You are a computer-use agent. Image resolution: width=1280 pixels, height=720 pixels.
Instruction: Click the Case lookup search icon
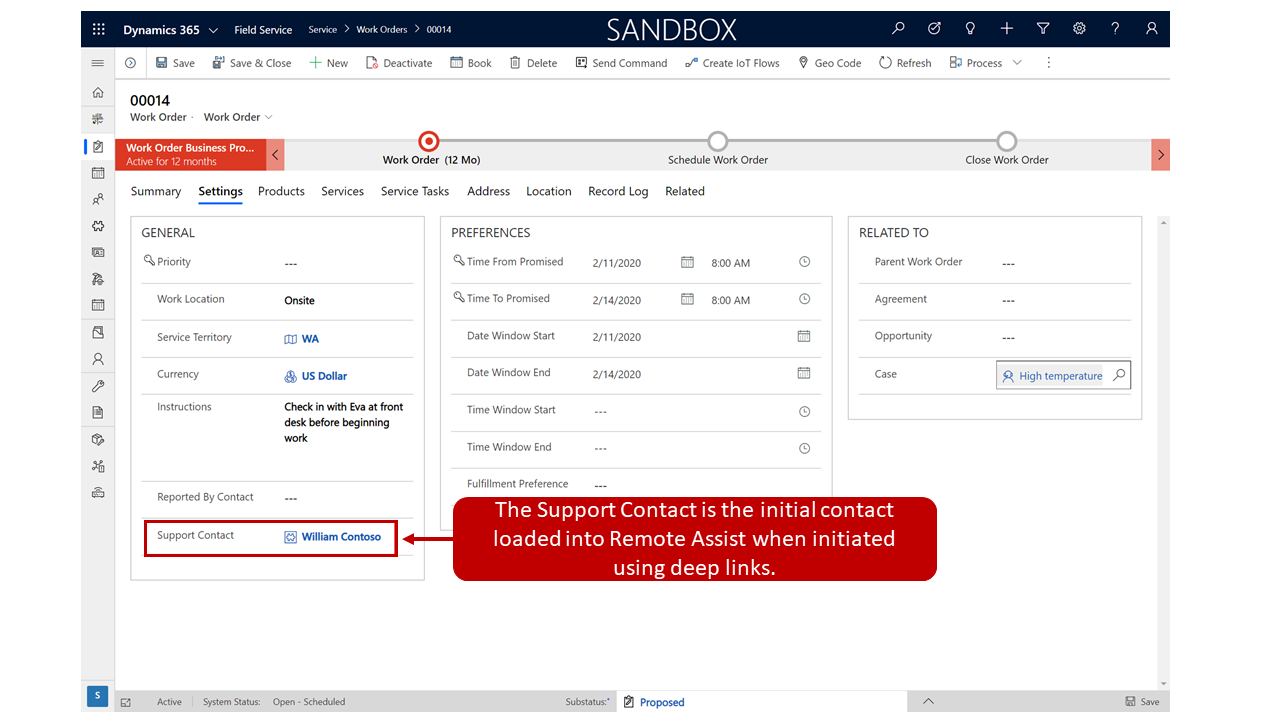1119,375
